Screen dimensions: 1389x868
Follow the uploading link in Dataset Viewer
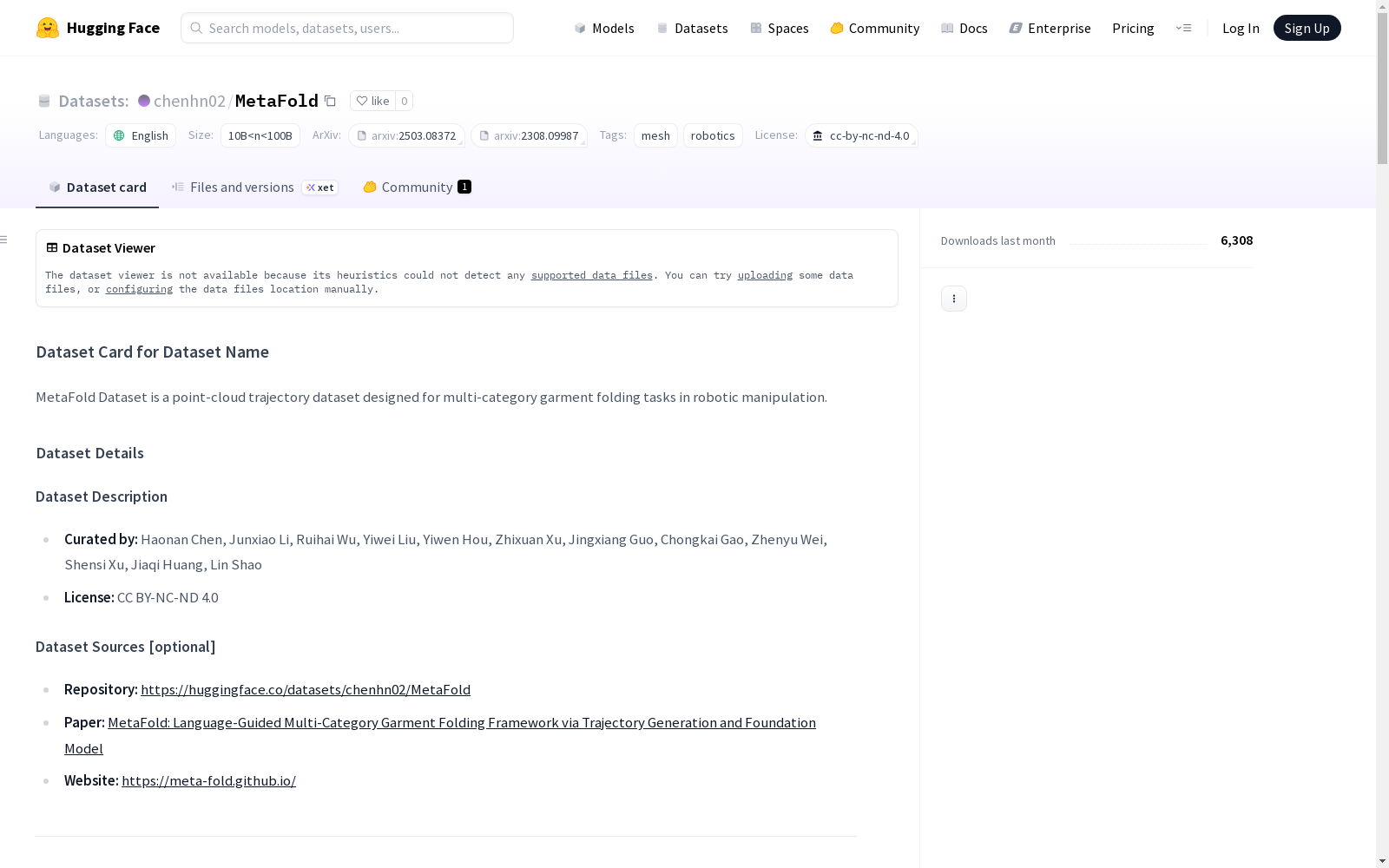tap(765, 275)
